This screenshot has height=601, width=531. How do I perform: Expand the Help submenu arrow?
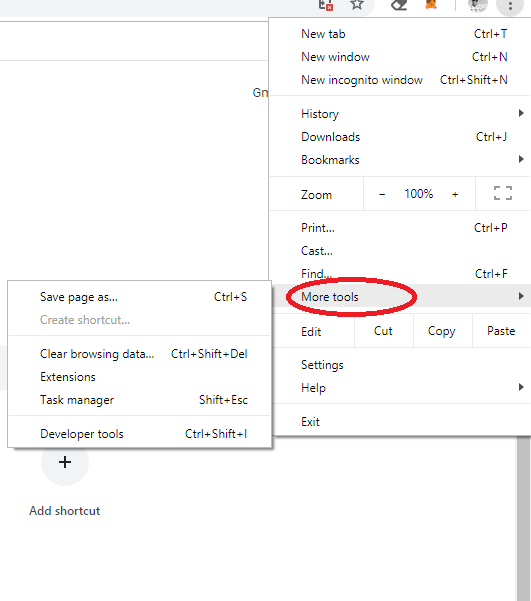pyautogui.click(x=521, y=387)
